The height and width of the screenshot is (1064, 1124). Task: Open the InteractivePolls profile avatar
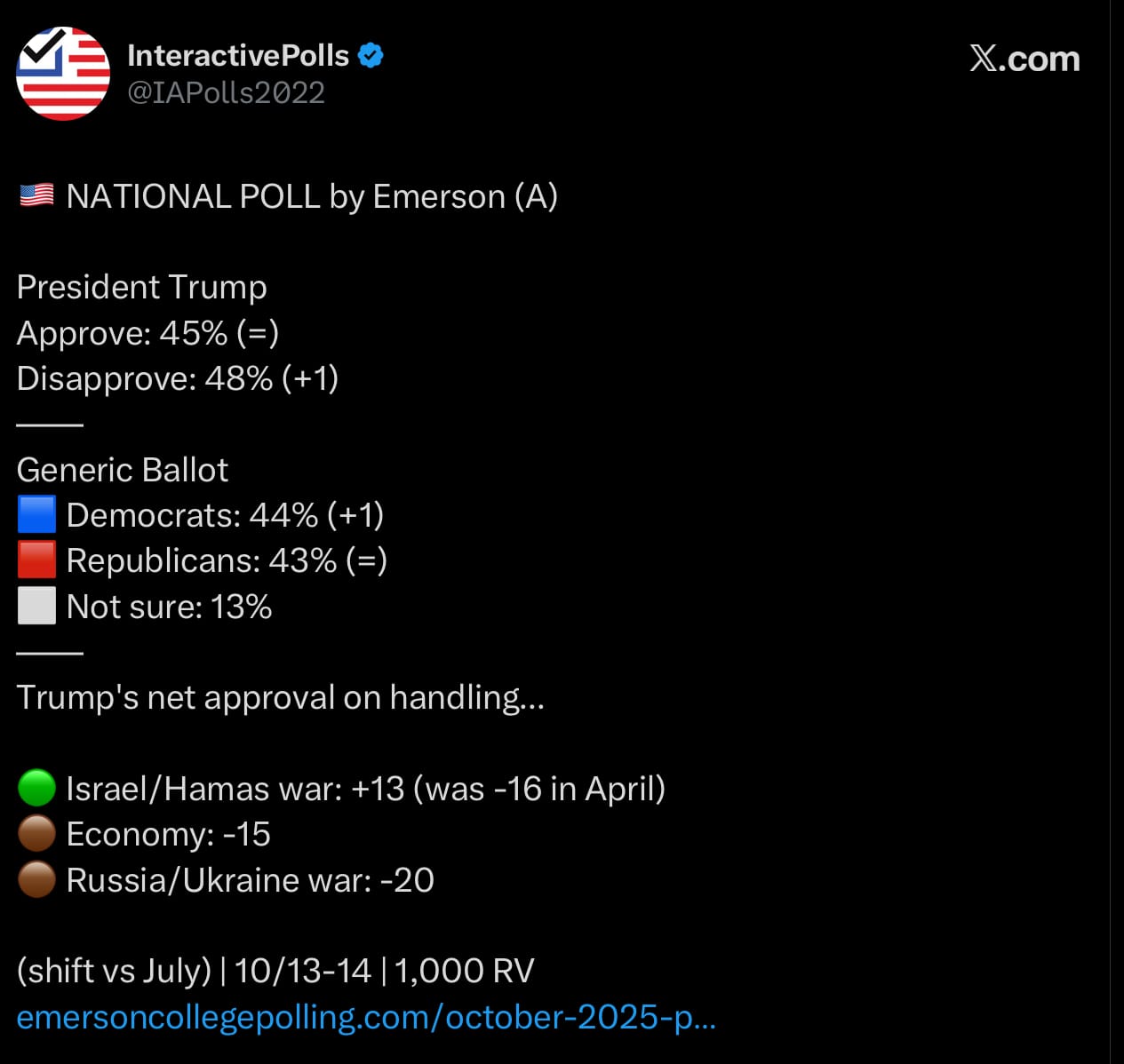point(63,74)
